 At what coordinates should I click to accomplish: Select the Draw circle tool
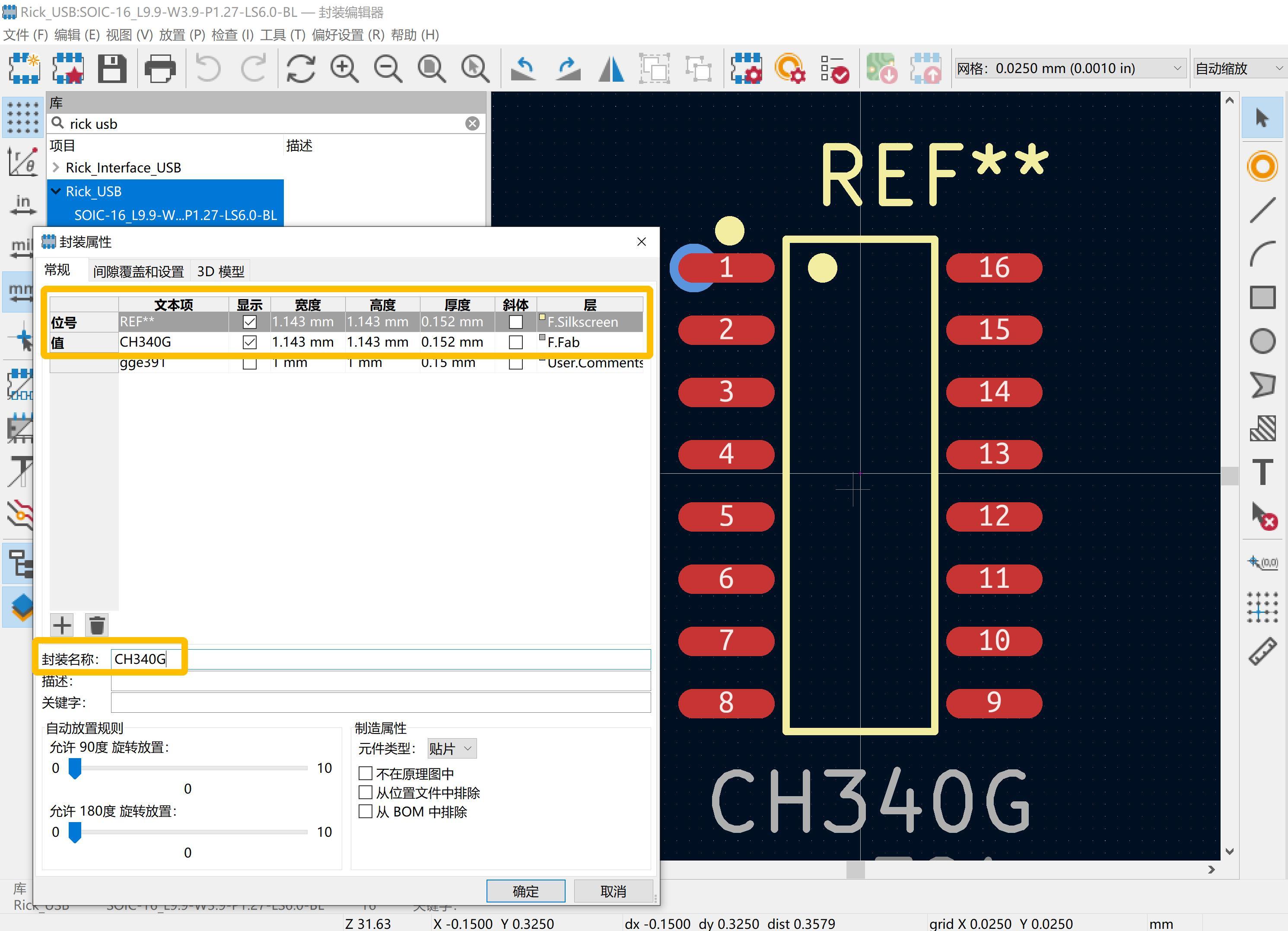1262,341
